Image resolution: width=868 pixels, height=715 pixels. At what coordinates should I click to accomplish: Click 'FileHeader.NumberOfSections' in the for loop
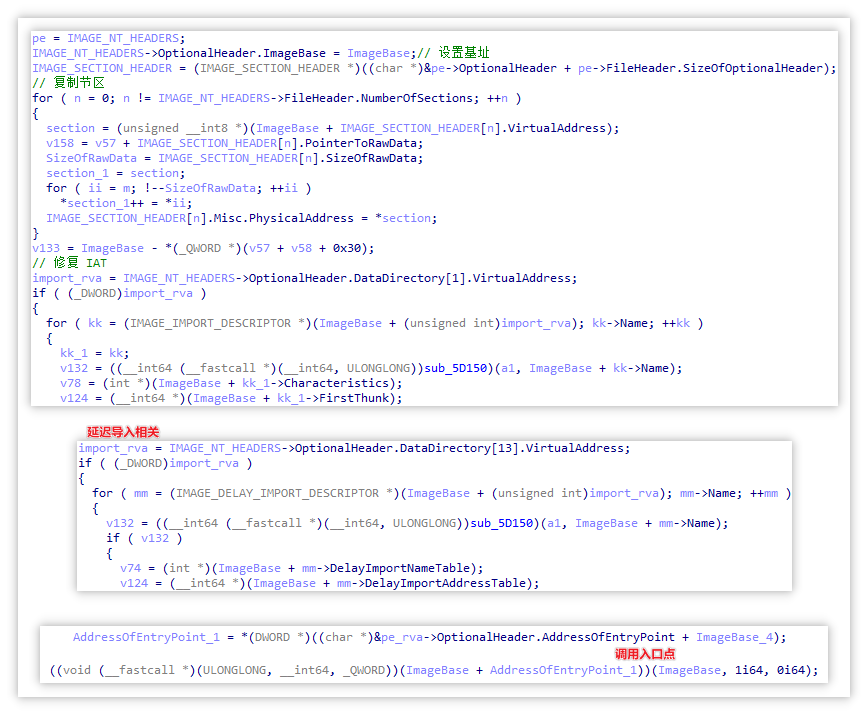coord(379,98)
